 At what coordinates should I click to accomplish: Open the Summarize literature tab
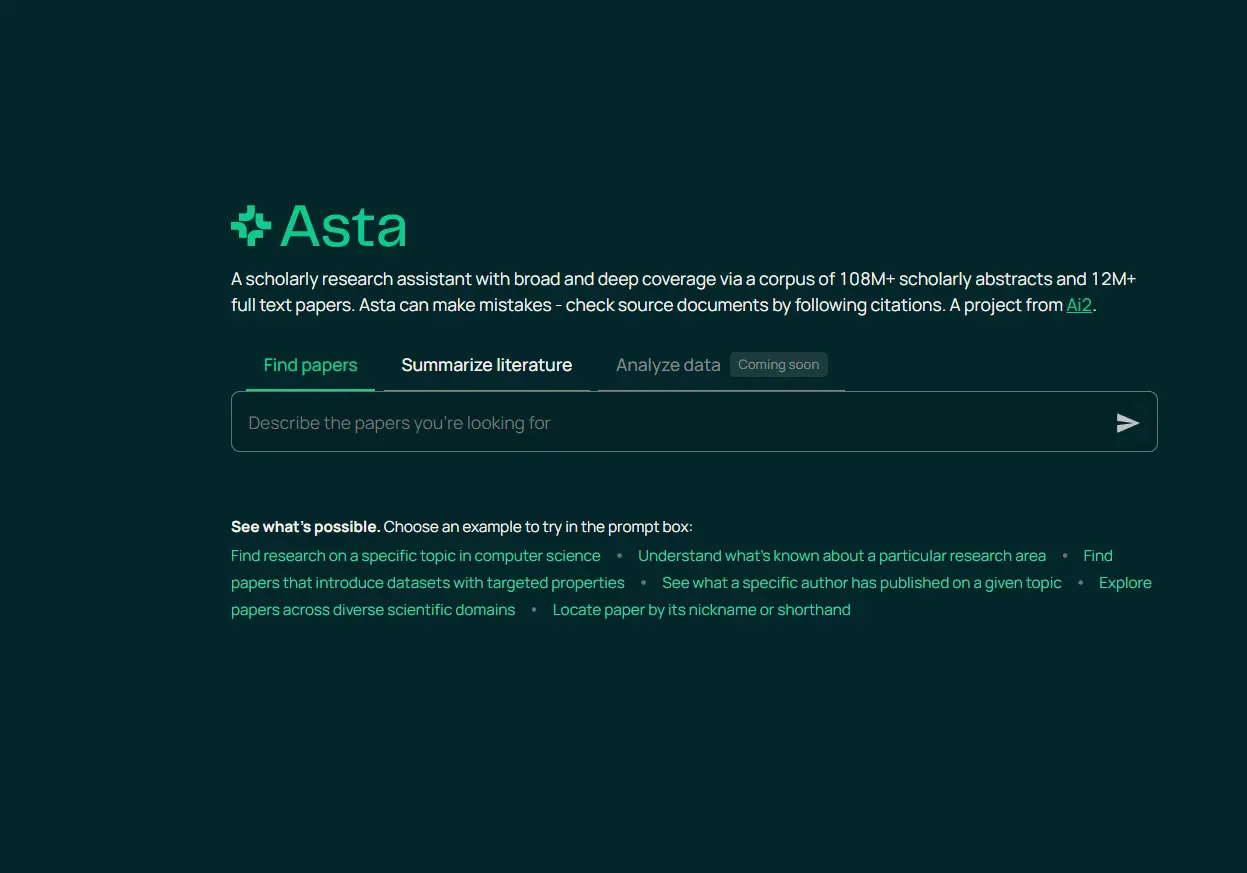coord(486,365)
